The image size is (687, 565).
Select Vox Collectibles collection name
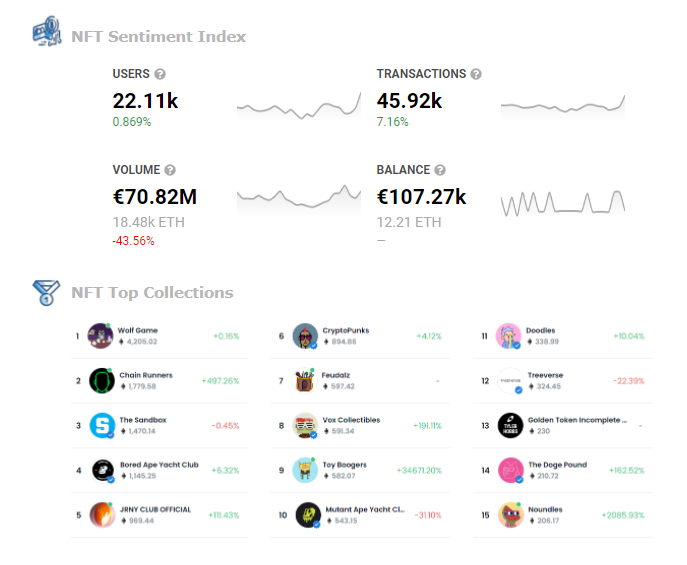pos(351,420)
